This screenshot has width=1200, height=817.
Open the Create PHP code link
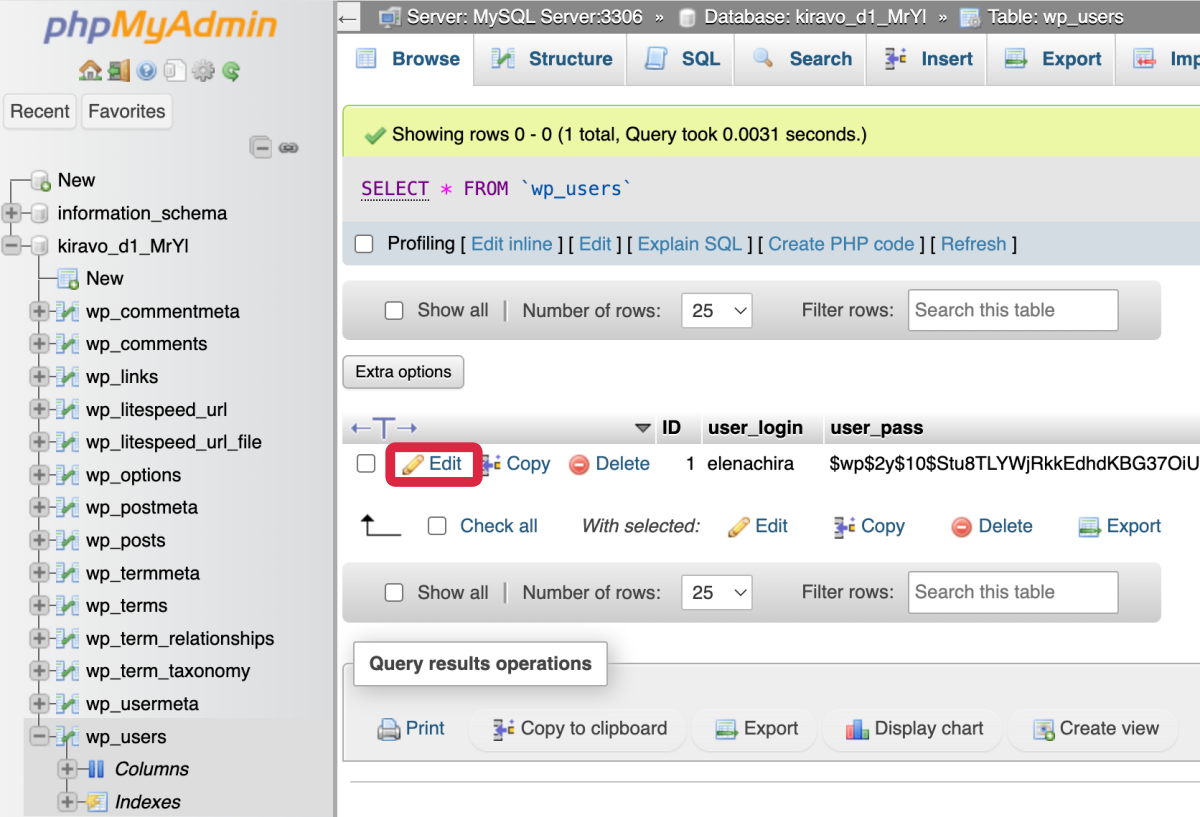click(x=842, y=243)
